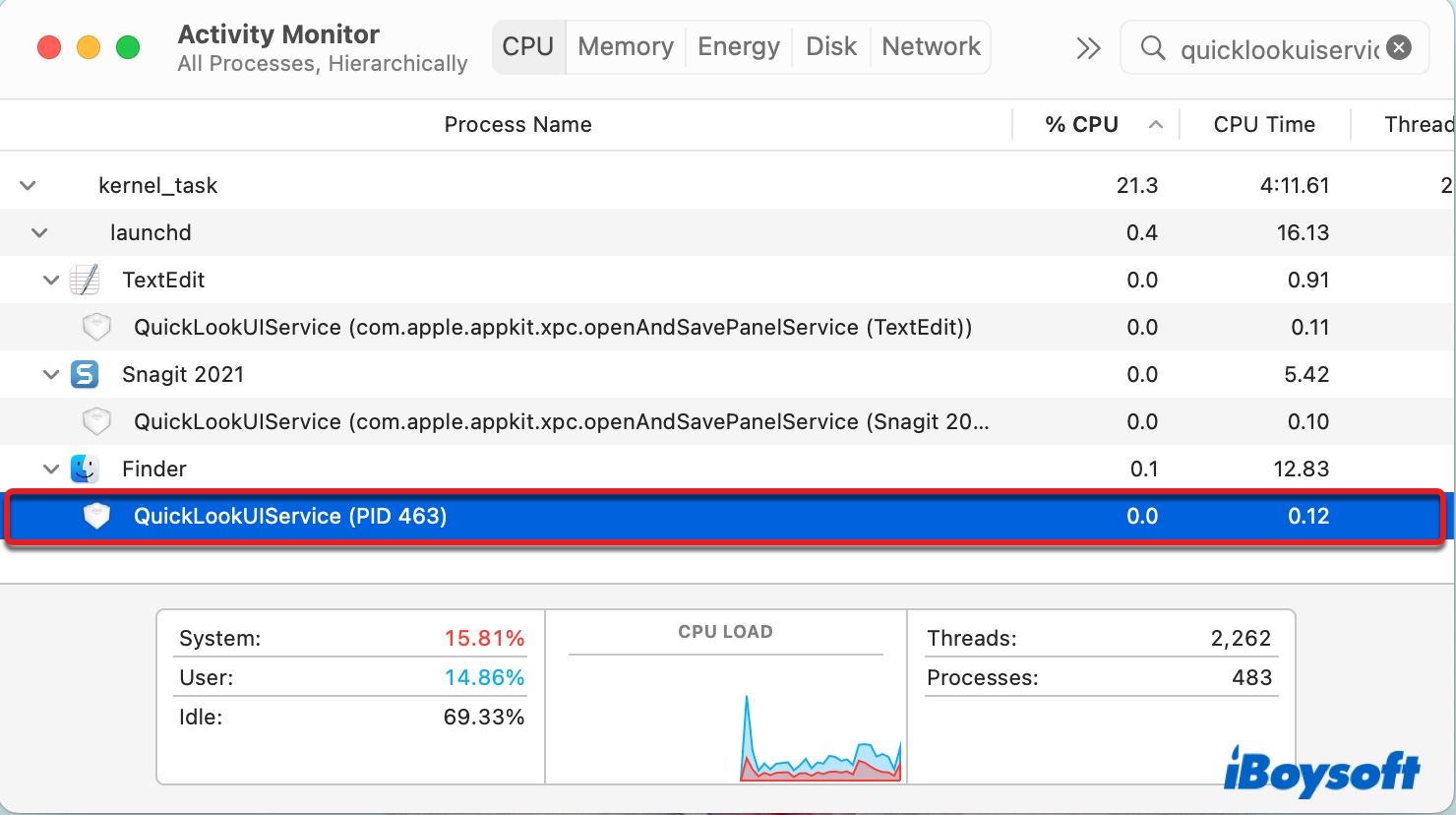Click the Snagit 2021 app icon
The image size is (1456, 815).
pyautogui.click(x=85, y=374)
